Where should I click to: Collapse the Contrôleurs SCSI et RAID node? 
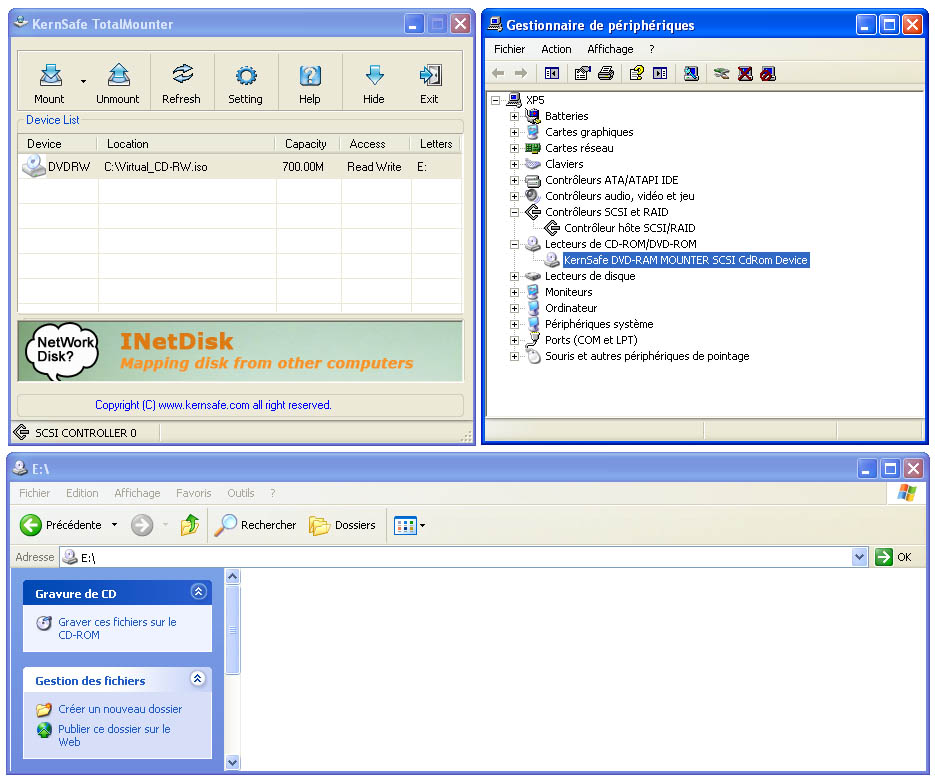515,212
